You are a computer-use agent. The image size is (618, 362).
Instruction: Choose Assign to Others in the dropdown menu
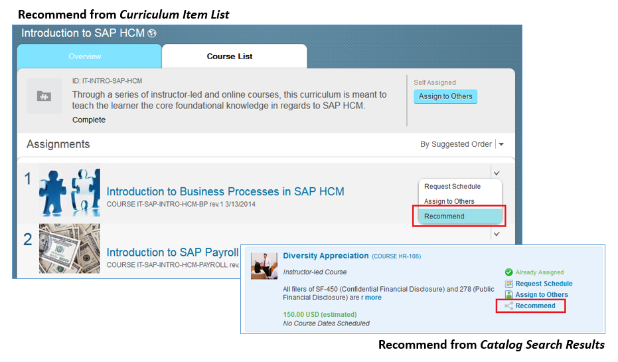[449, 201]
